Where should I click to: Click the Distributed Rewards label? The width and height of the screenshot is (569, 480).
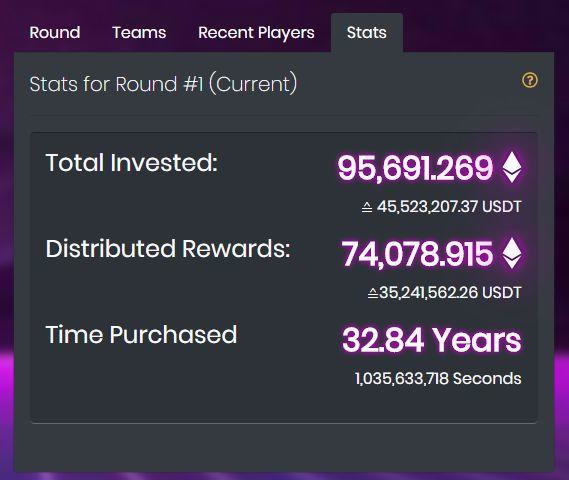coord(168,249)
